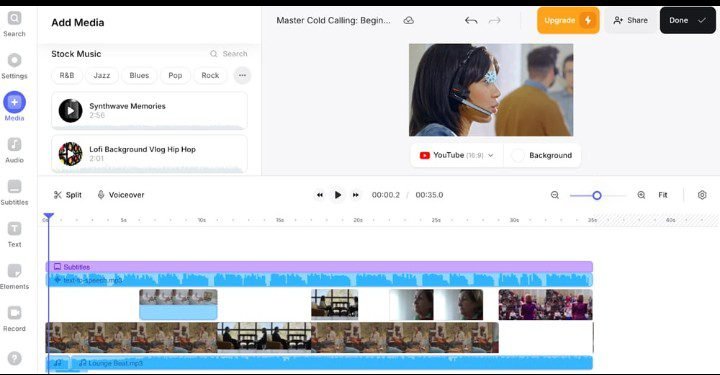Screen dimensions: 720x375
Task: Select the crowd presentation overlay clip
Action: pyautogui.click(x=546, y=304)
